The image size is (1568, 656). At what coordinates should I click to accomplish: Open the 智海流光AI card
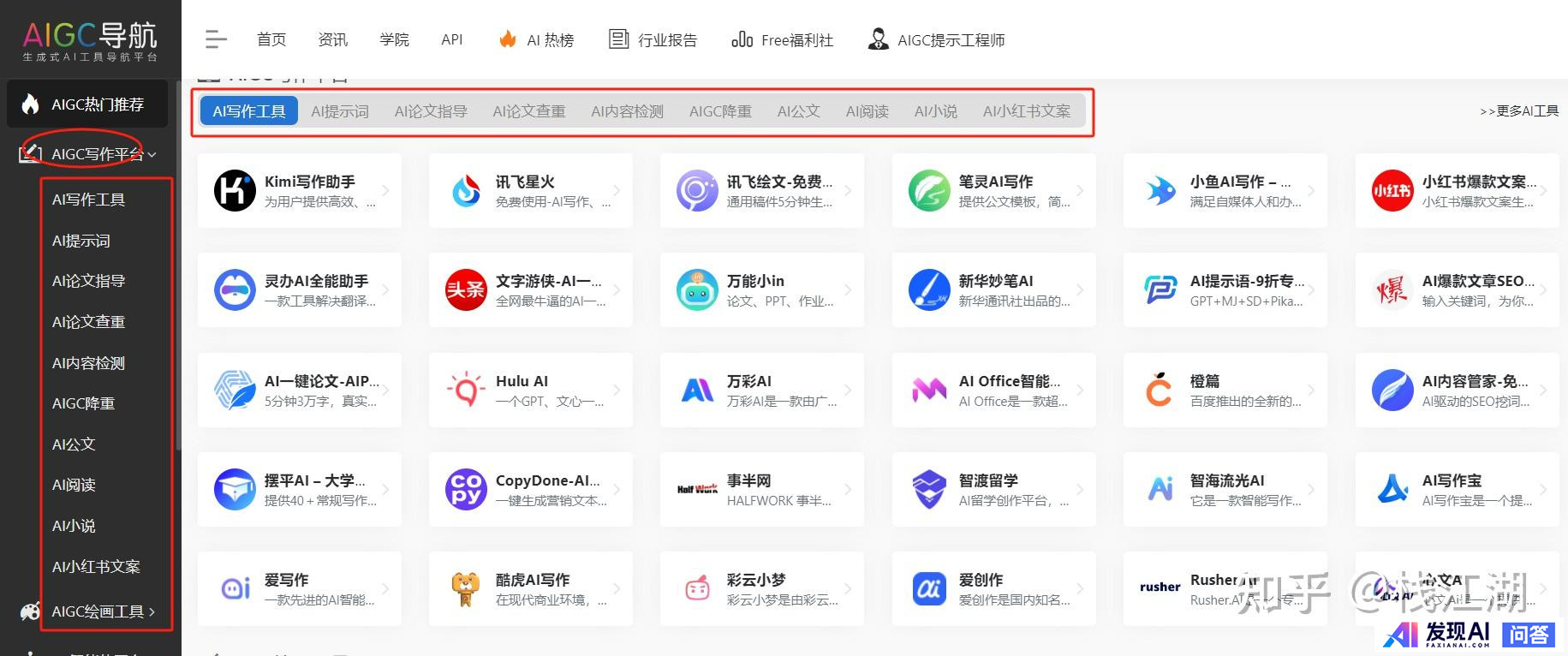coord(1225,489)
